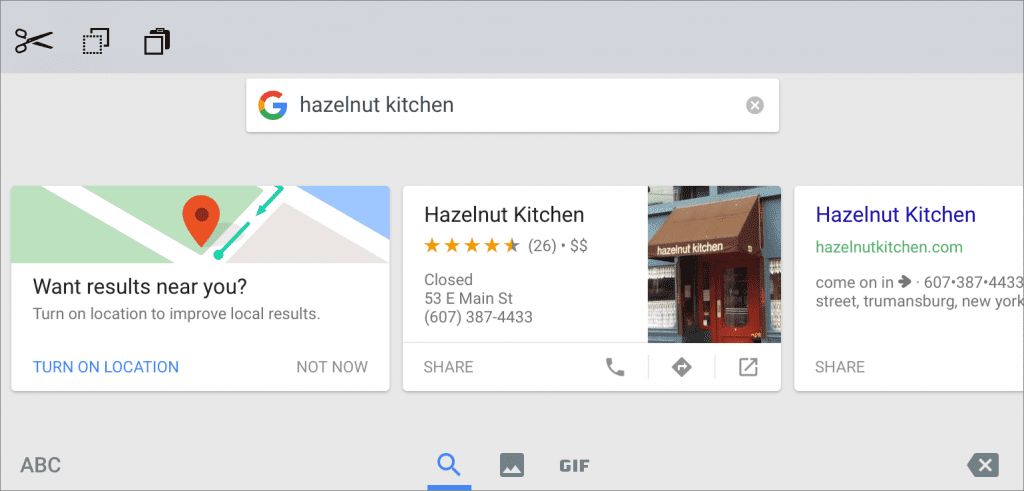Share the hazelnutkitchen.com web result
Screen dimensions: 1024x491
tap(840, 367)
